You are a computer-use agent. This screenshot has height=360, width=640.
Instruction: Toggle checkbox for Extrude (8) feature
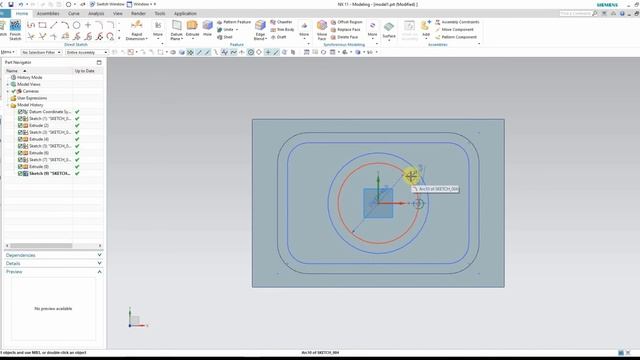coord(20,167)
